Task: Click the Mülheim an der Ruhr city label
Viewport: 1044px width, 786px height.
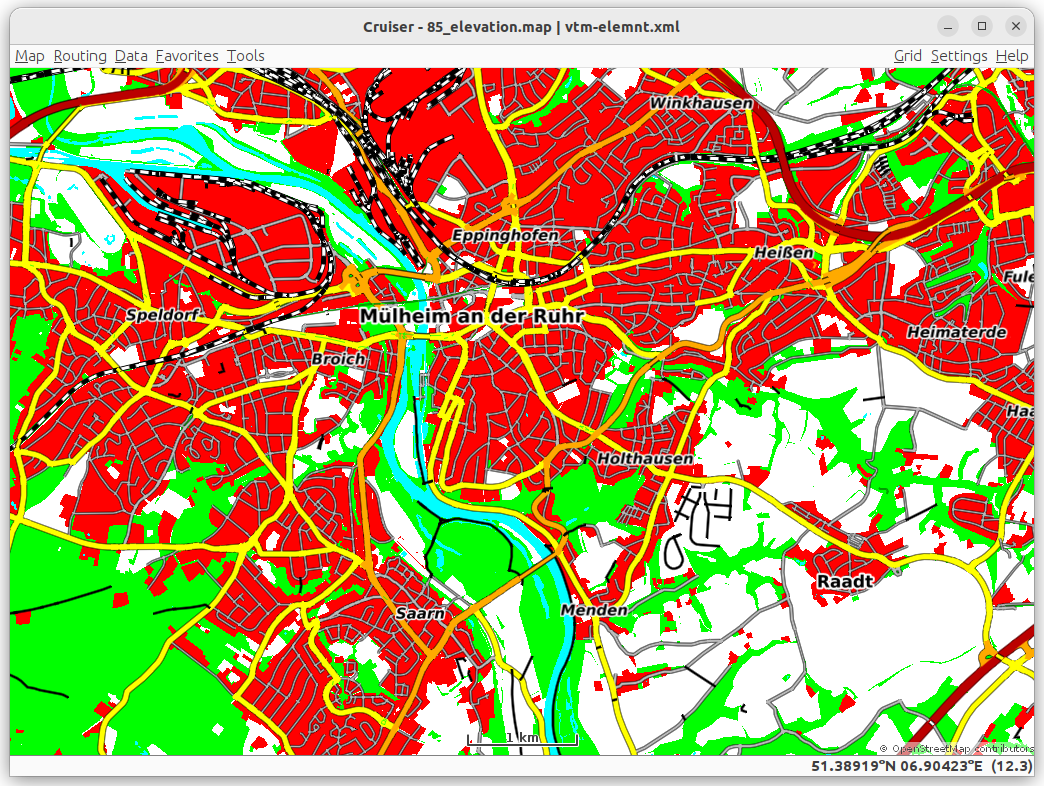Action: [x=471, y=316]
